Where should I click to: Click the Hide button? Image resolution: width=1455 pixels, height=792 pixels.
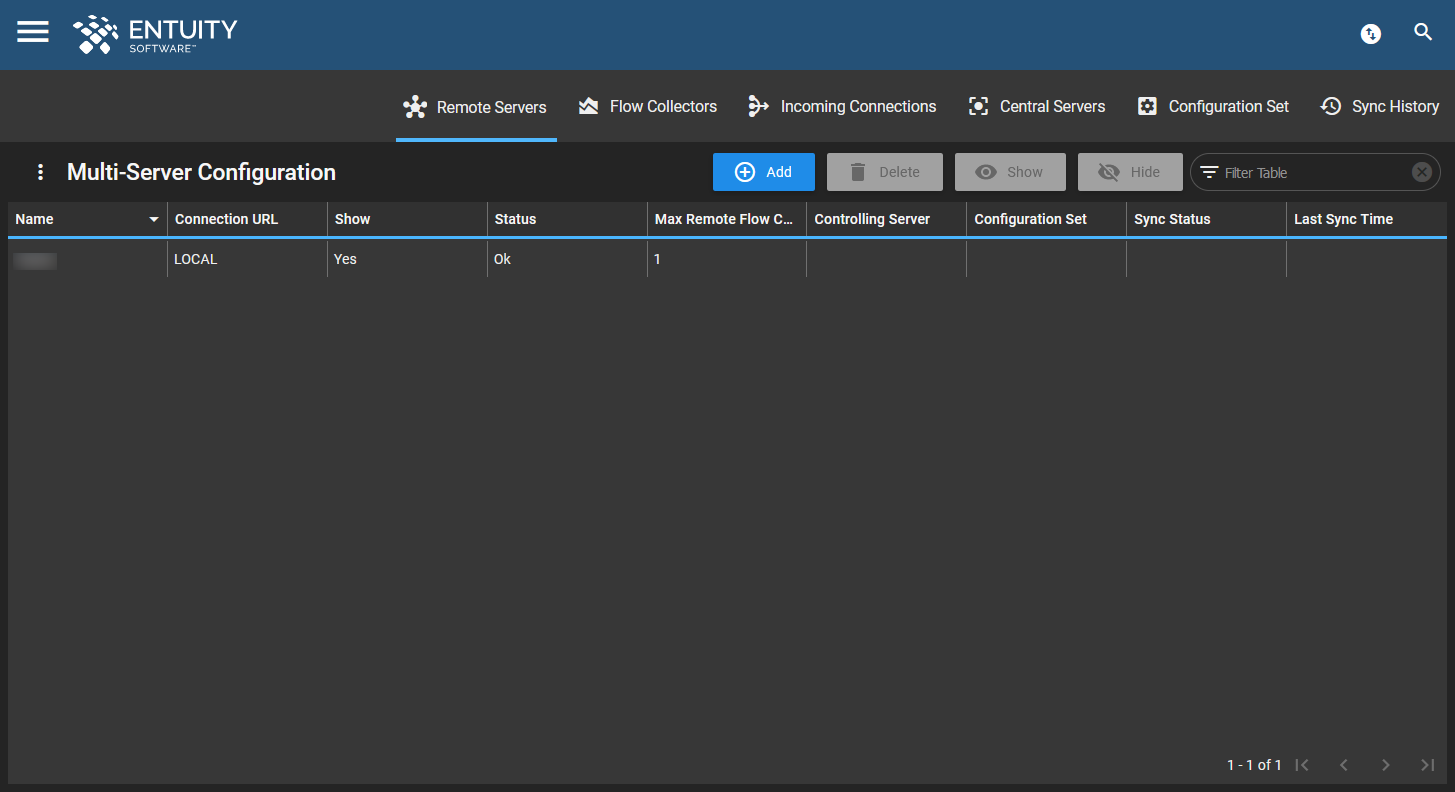click(1130, 172)
